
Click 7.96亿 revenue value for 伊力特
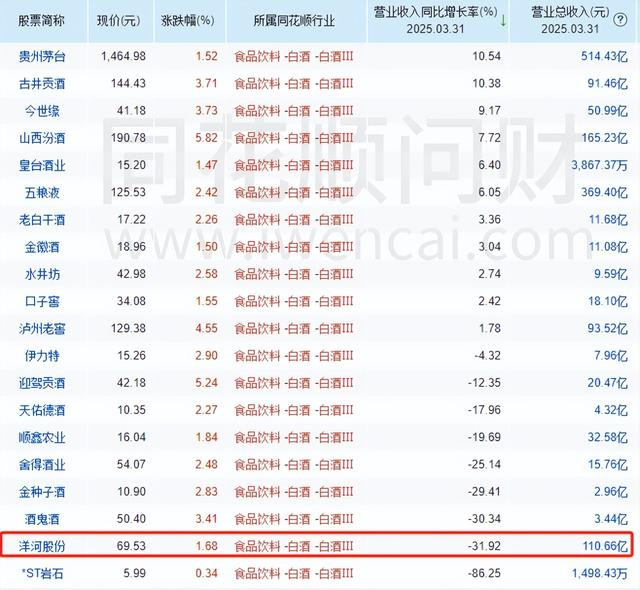611,356
